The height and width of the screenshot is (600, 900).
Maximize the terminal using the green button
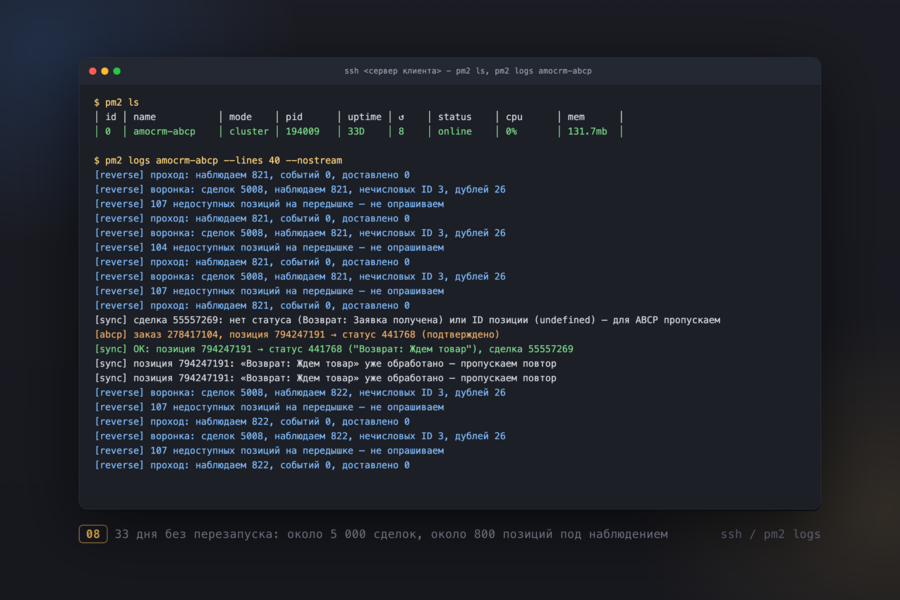click(117, 71)
